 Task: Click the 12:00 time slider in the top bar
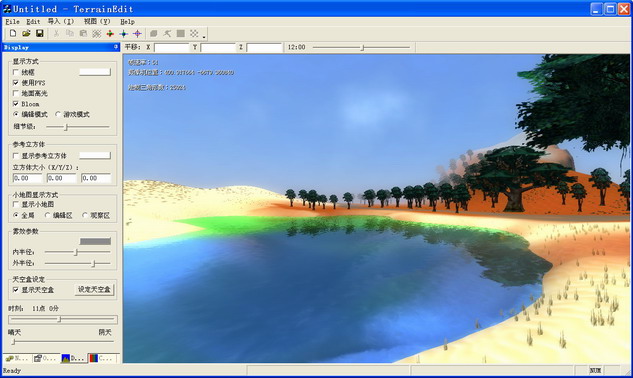(361, 47)
